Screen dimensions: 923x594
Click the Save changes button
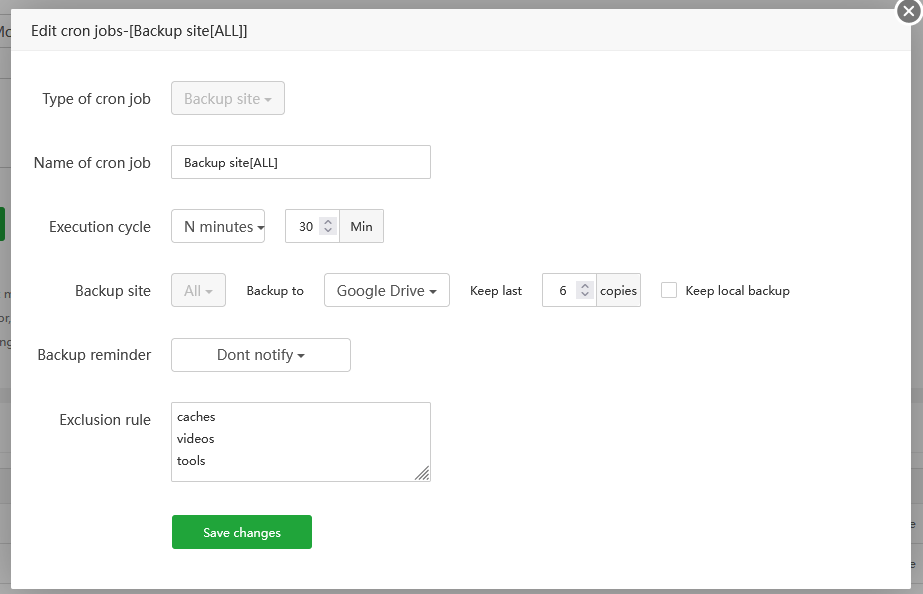click(242, 533)
